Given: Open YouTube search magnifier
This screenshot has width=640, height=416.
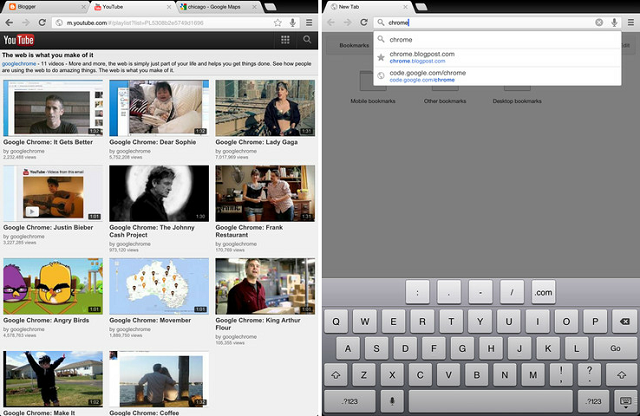Looking at the screenshot, I should coord(307,40).
